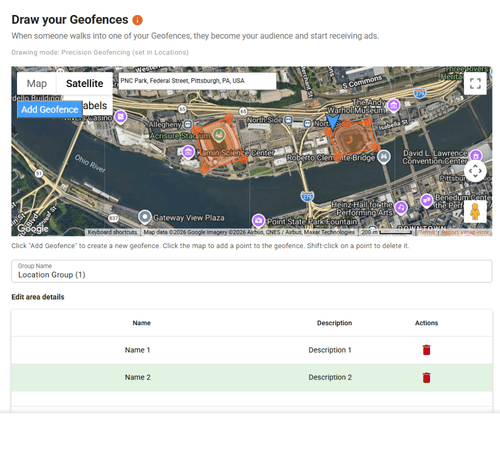Click the Add Geofence button
This screenshot has height=450, width=500.
point(50,109)
